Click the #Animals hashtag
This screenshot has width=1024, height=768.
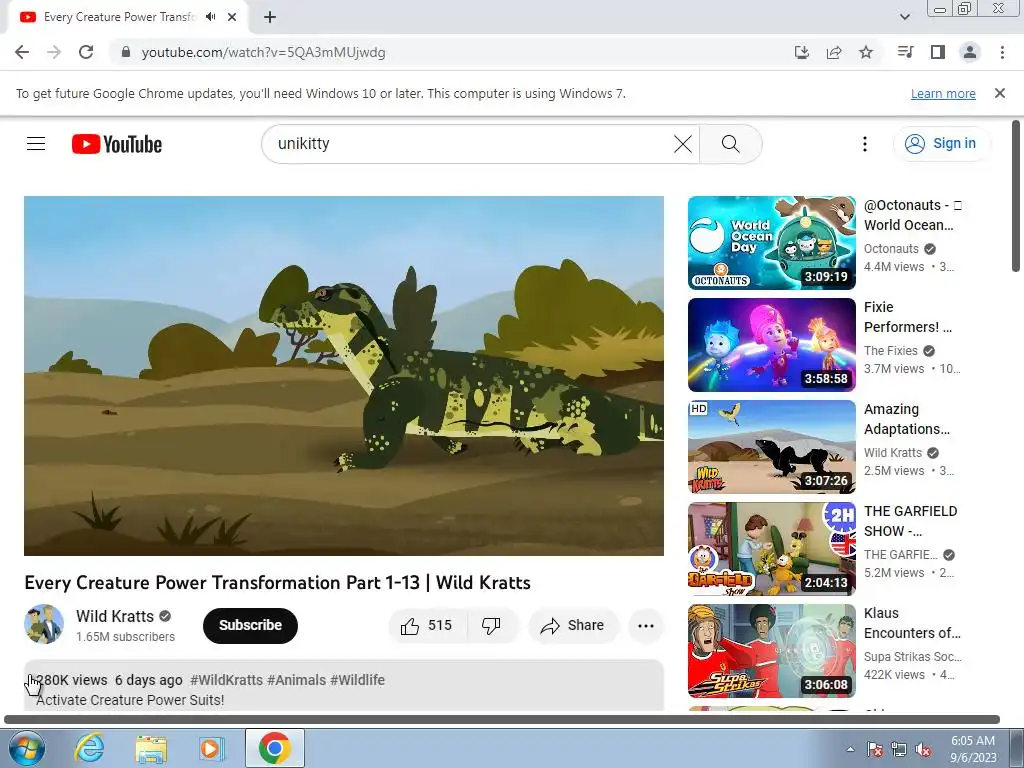tap(296, 680)
